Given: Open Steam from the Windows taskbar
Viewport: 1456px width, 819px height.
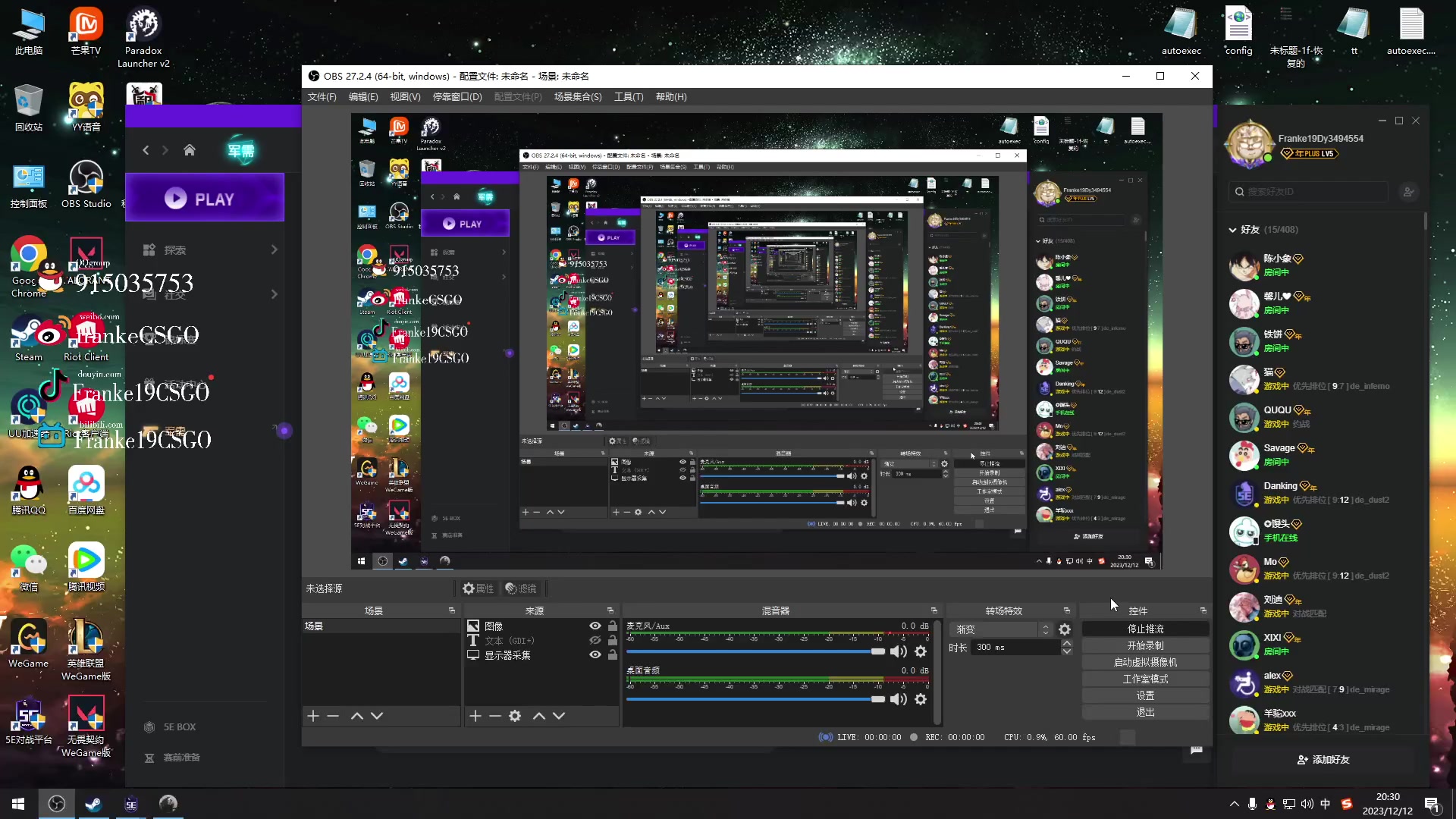Looking at the screenshot, I should coord(93,804).
